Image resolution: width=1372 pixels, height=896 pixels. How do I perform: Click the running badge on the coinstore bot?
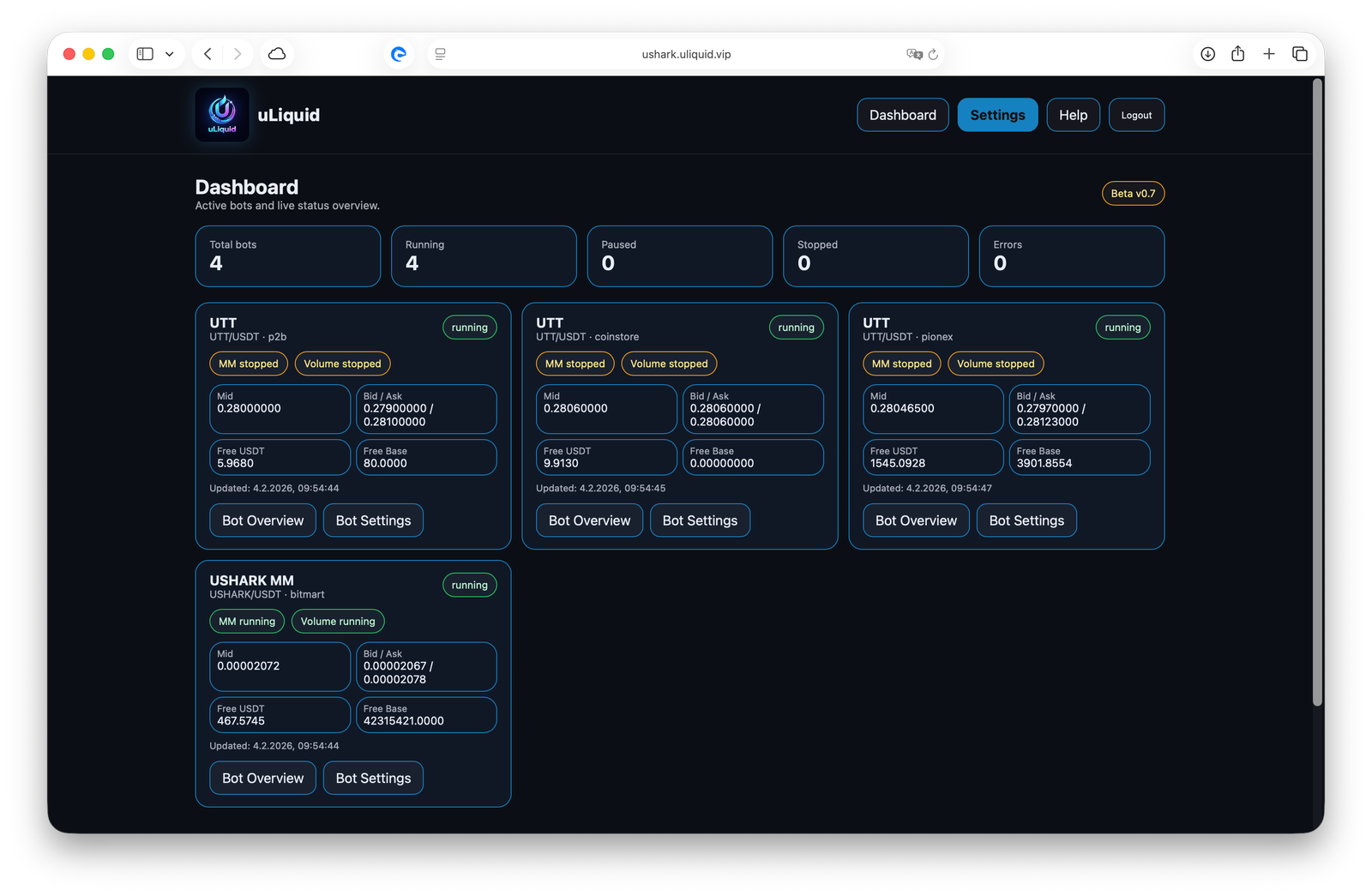[796, 327]
